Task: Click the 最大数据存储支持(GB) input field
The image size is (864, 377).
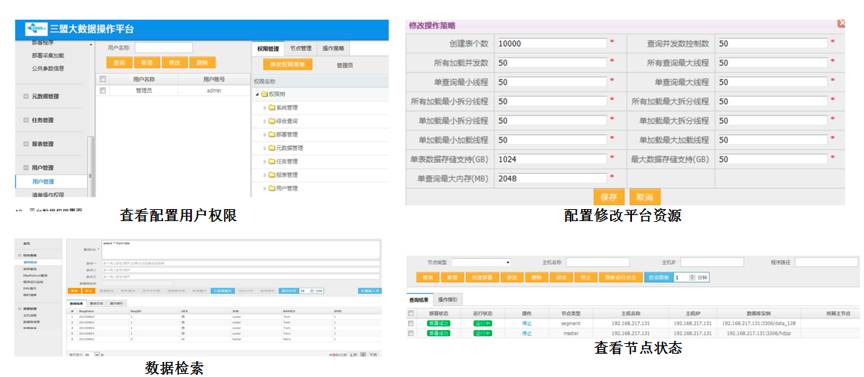Action: click(773, 159)
